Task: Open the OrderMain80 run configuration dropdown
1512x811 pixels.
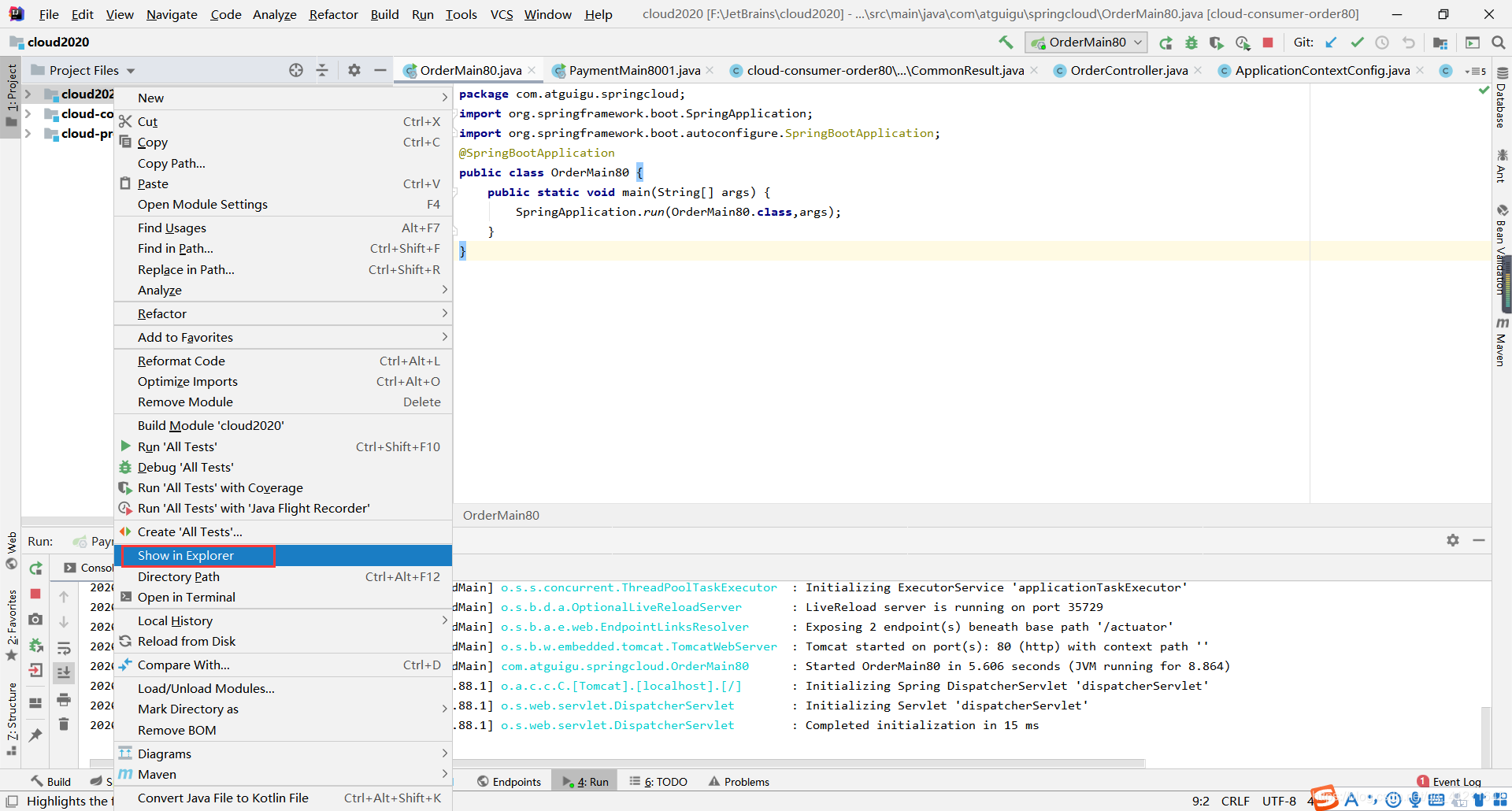Action: [1086, 43]
